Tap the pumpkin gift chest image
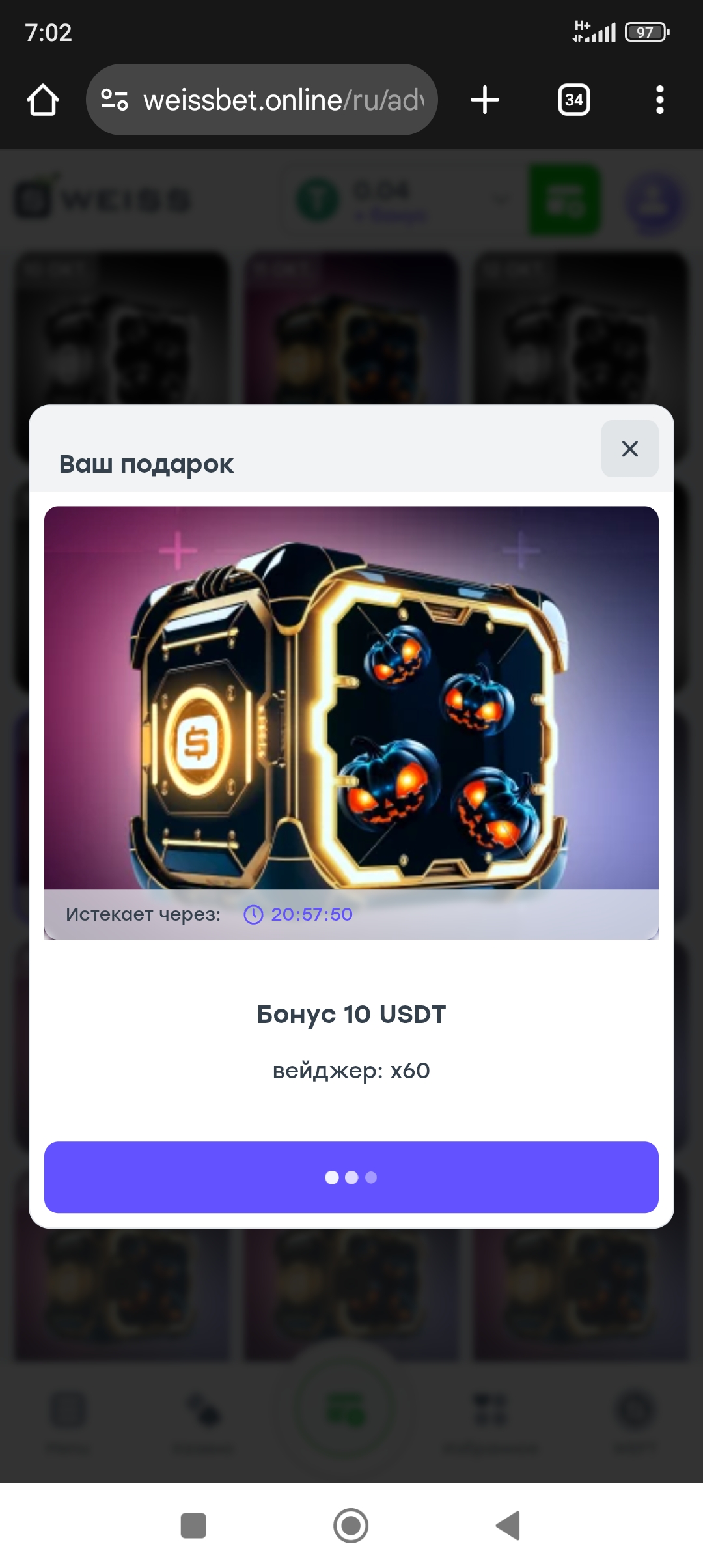Image resolution: width=703 pixels, height=1568 pixels. [x=351, y=698]
